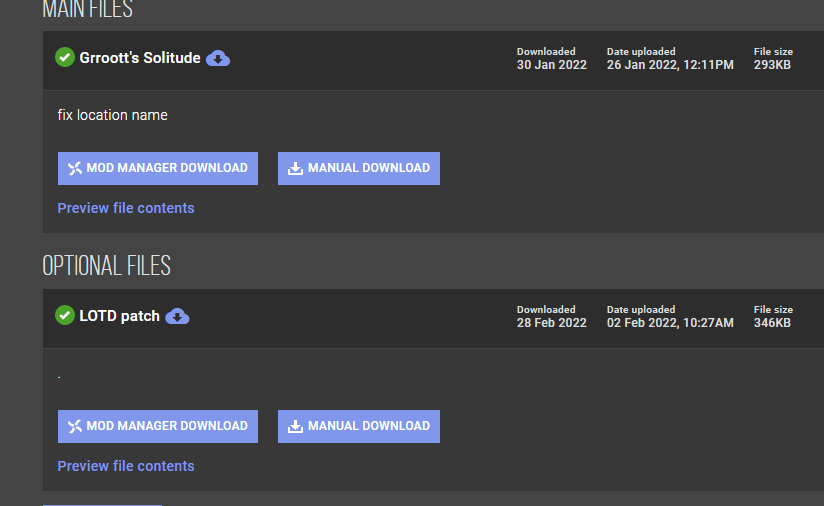The height and width of the screenshot is (506, 824).
Task: Click file size 293KB
Action: coord(772,65)
